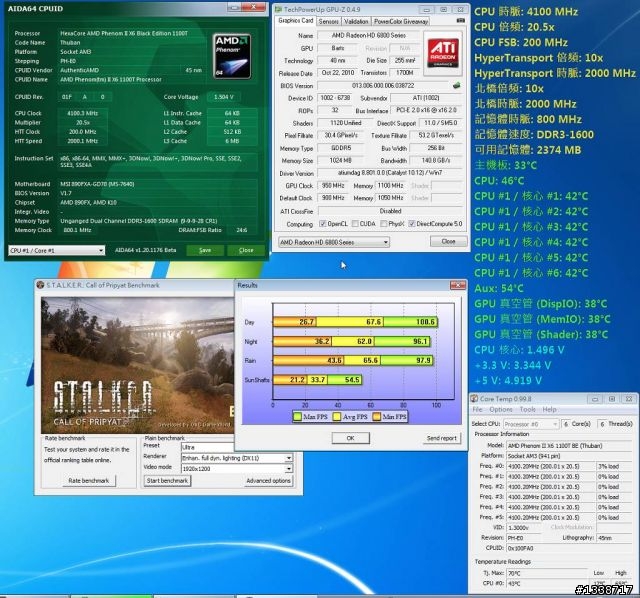Click the Tj. Max 70°C field
The width and height of the screenshot is (640, 598).
point(547,573)
